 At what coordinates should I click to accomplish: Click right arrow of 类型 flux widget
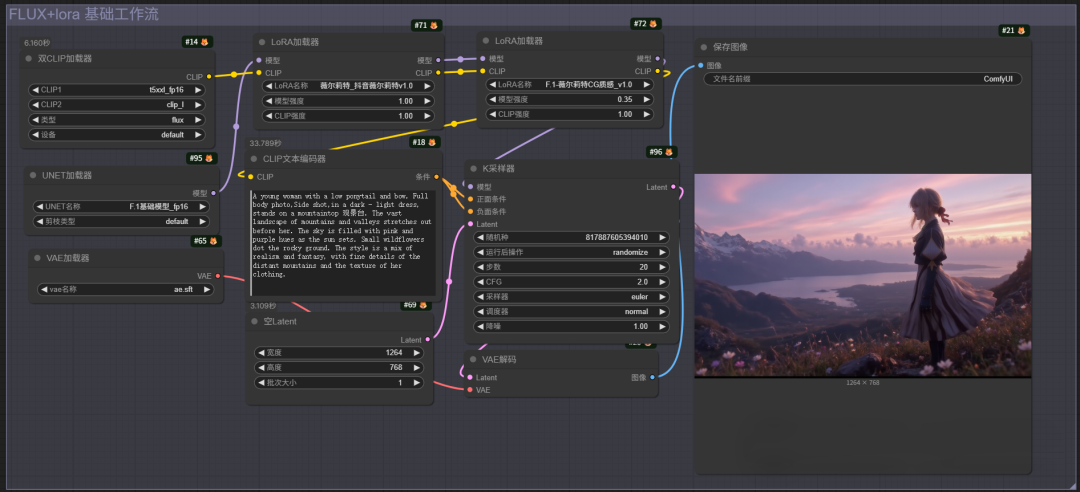coord(198,120)
